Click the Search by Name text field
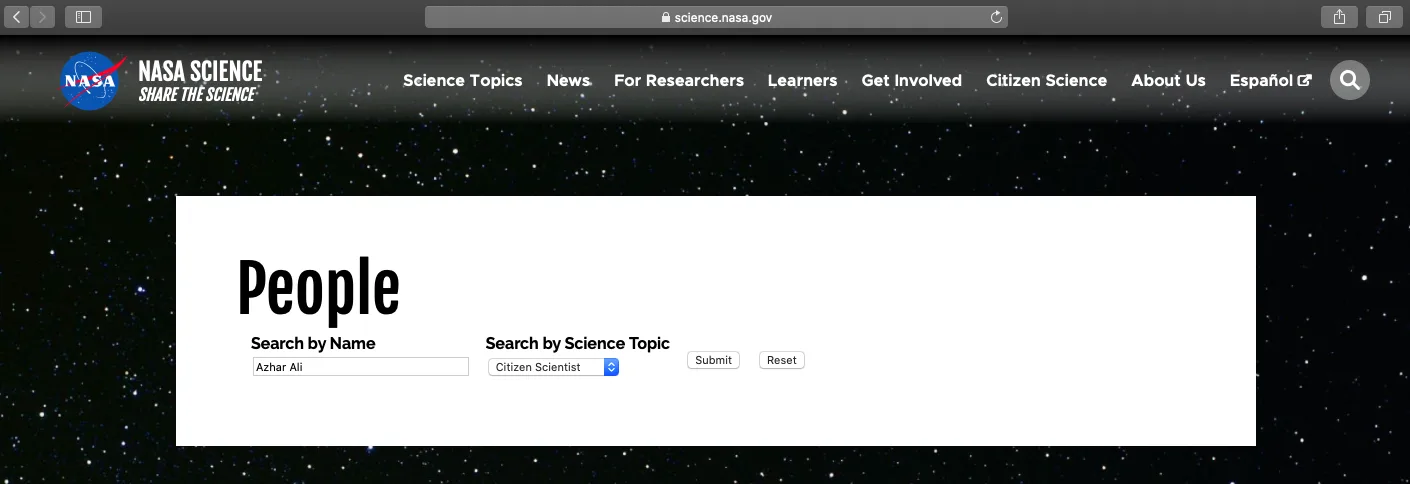Screen dimensions: 1410x484 (x=360, y=367)
